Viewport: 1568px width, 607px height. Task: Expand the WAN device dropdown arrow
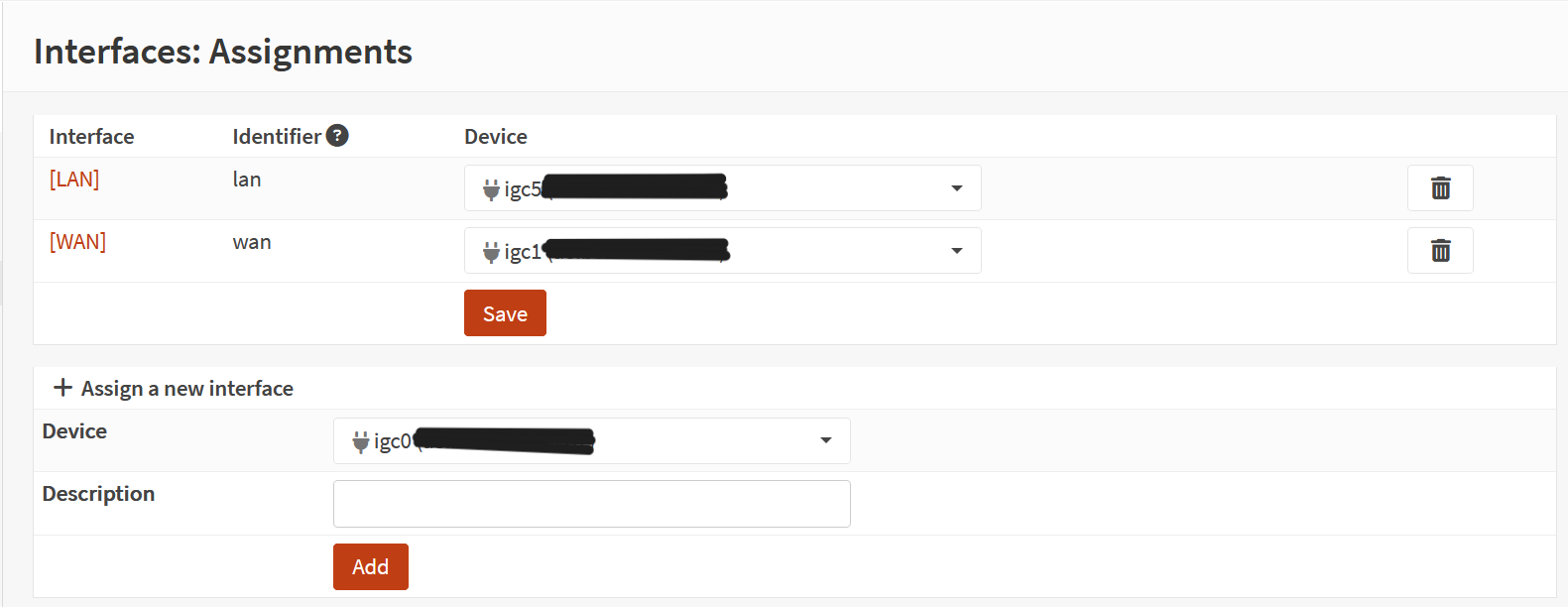[x=956, y=251]
